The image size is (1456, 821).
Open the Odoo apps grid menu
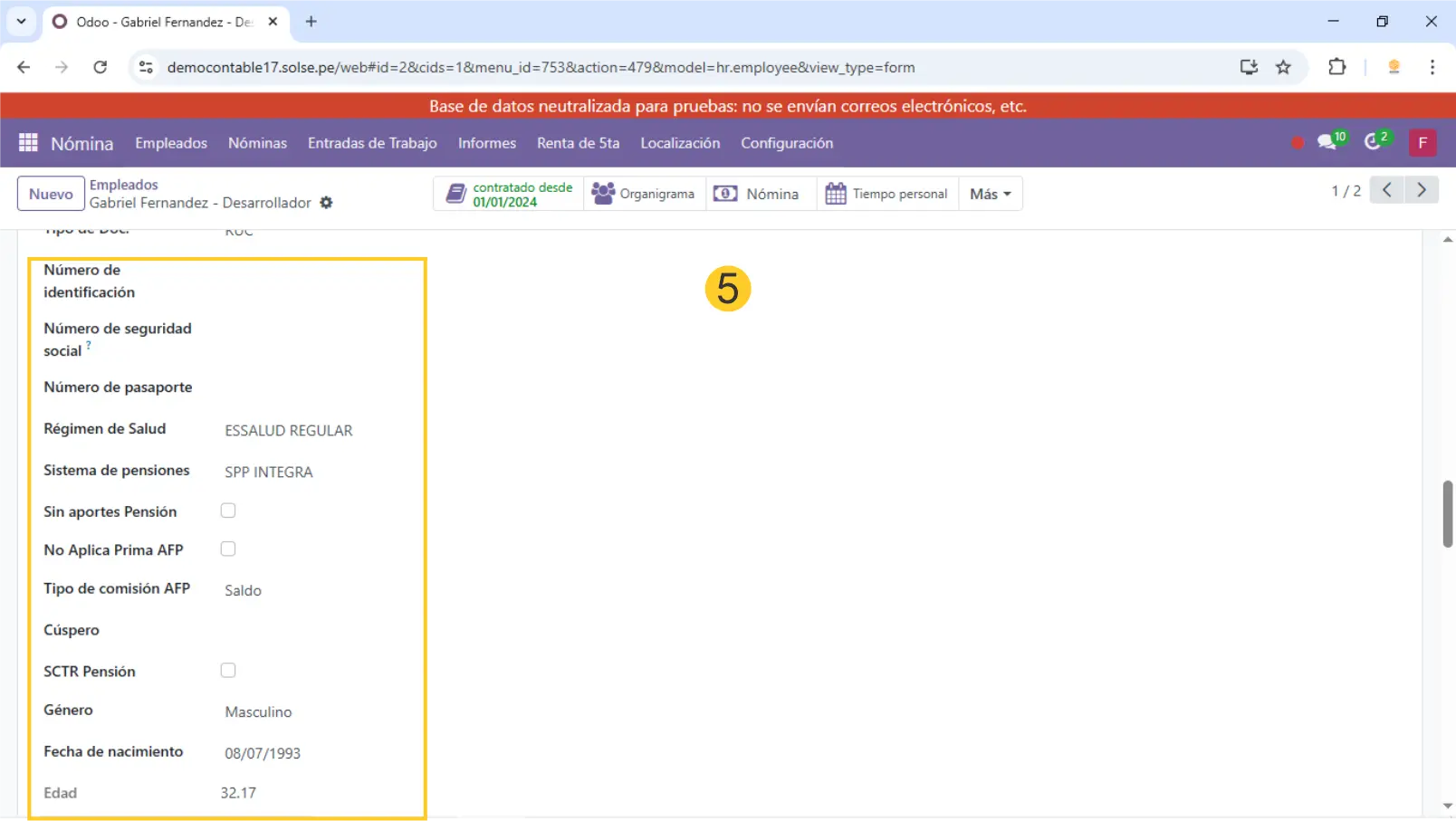point(28,143)
